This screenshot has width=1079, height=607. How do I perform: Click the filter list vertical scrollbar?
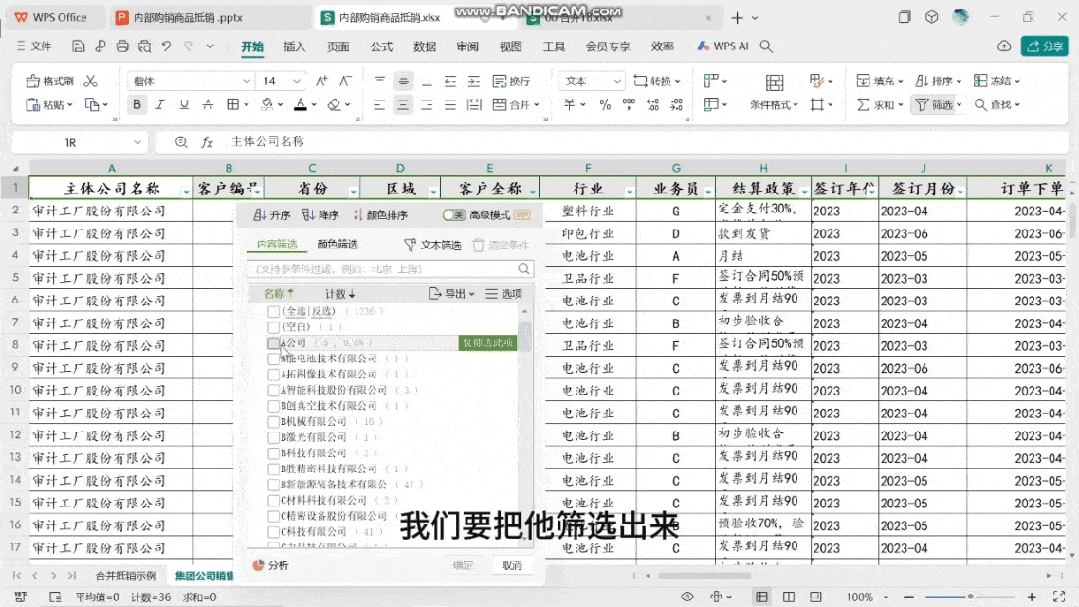[525, 427]
